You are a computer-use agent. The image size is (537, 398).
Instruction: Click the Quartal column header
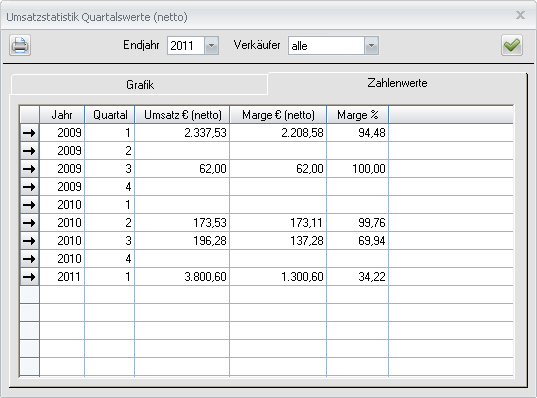pos(110,115)
